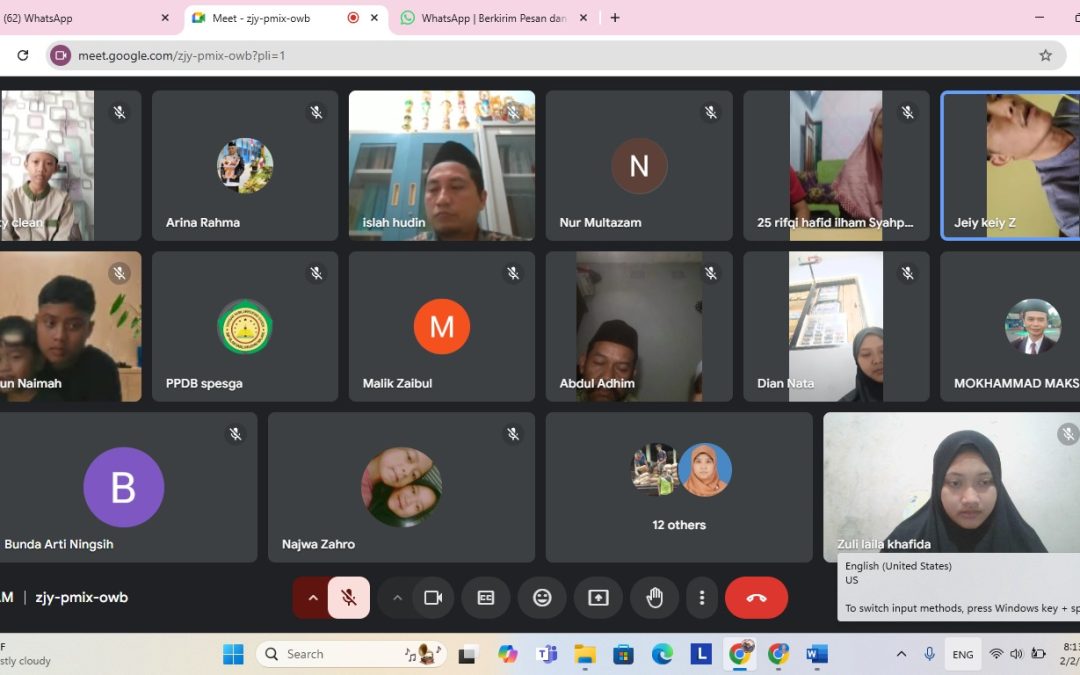Open the three-dot more options menu
Viewport: 1080px width, 675px height.
point(702,598)
